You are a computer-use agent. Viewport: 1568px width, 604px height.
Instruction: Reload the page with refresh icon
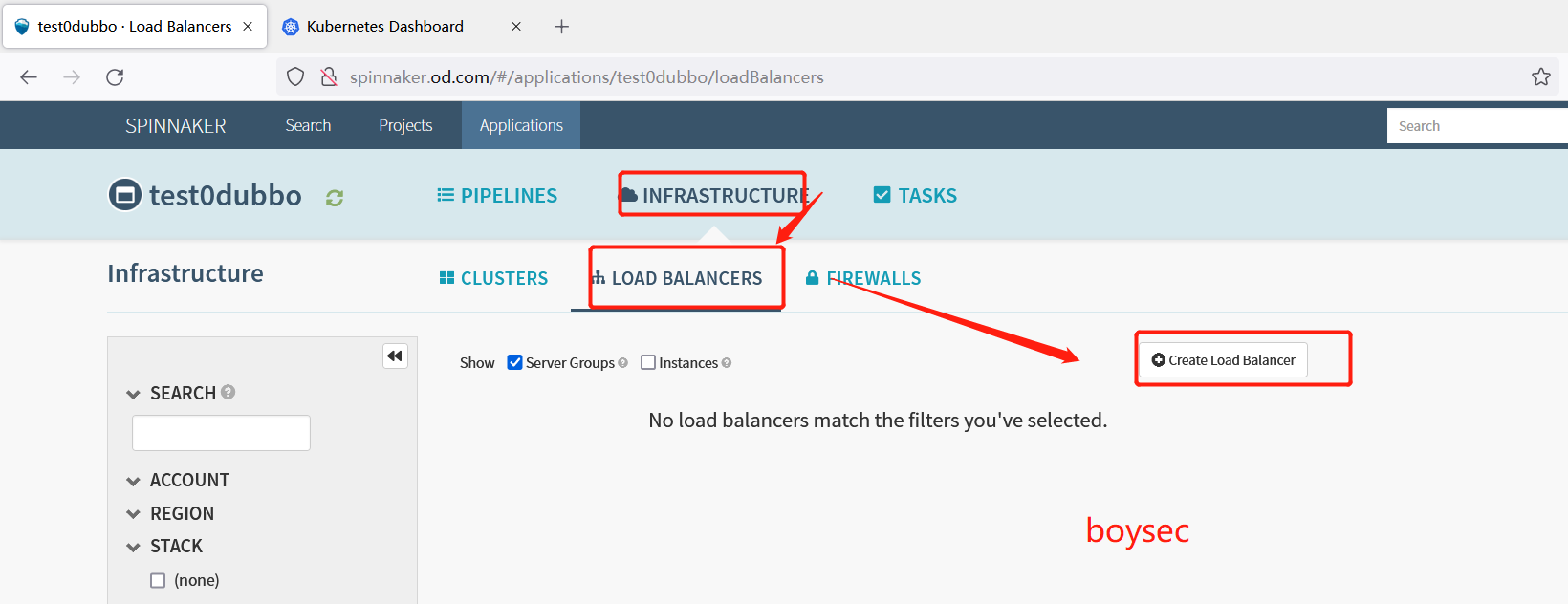[x=115, y=77]
